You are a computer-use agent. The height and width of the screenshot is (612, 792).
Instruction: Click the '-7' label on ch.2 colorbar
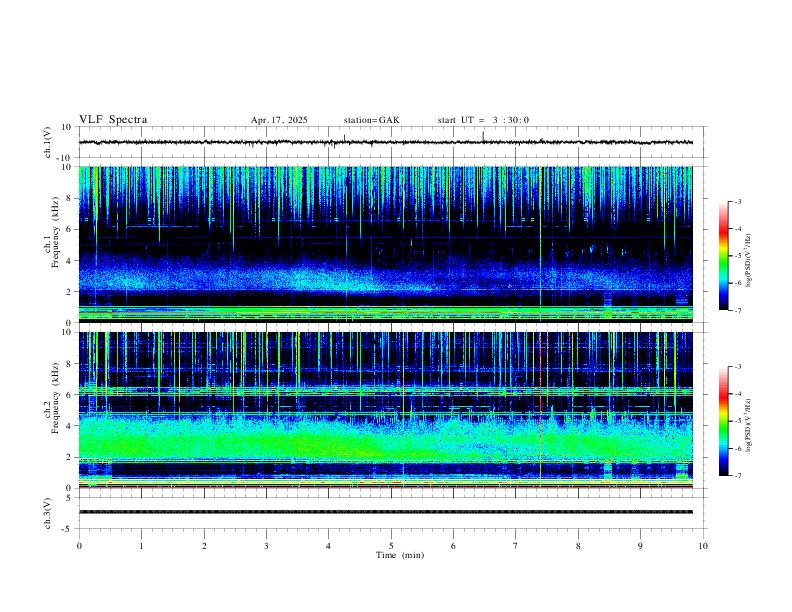(x=737, y=476)
